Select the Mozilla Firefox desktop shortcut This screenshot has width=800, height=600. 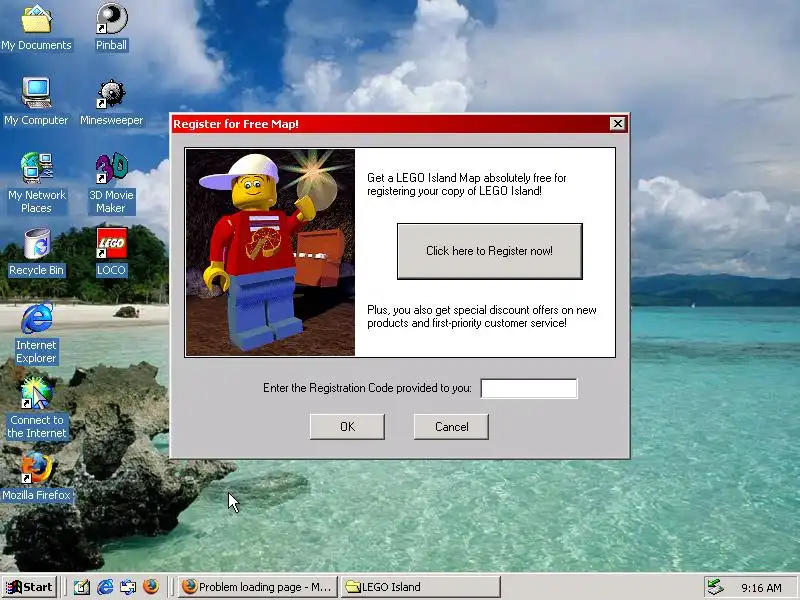[x=36, y=477]
